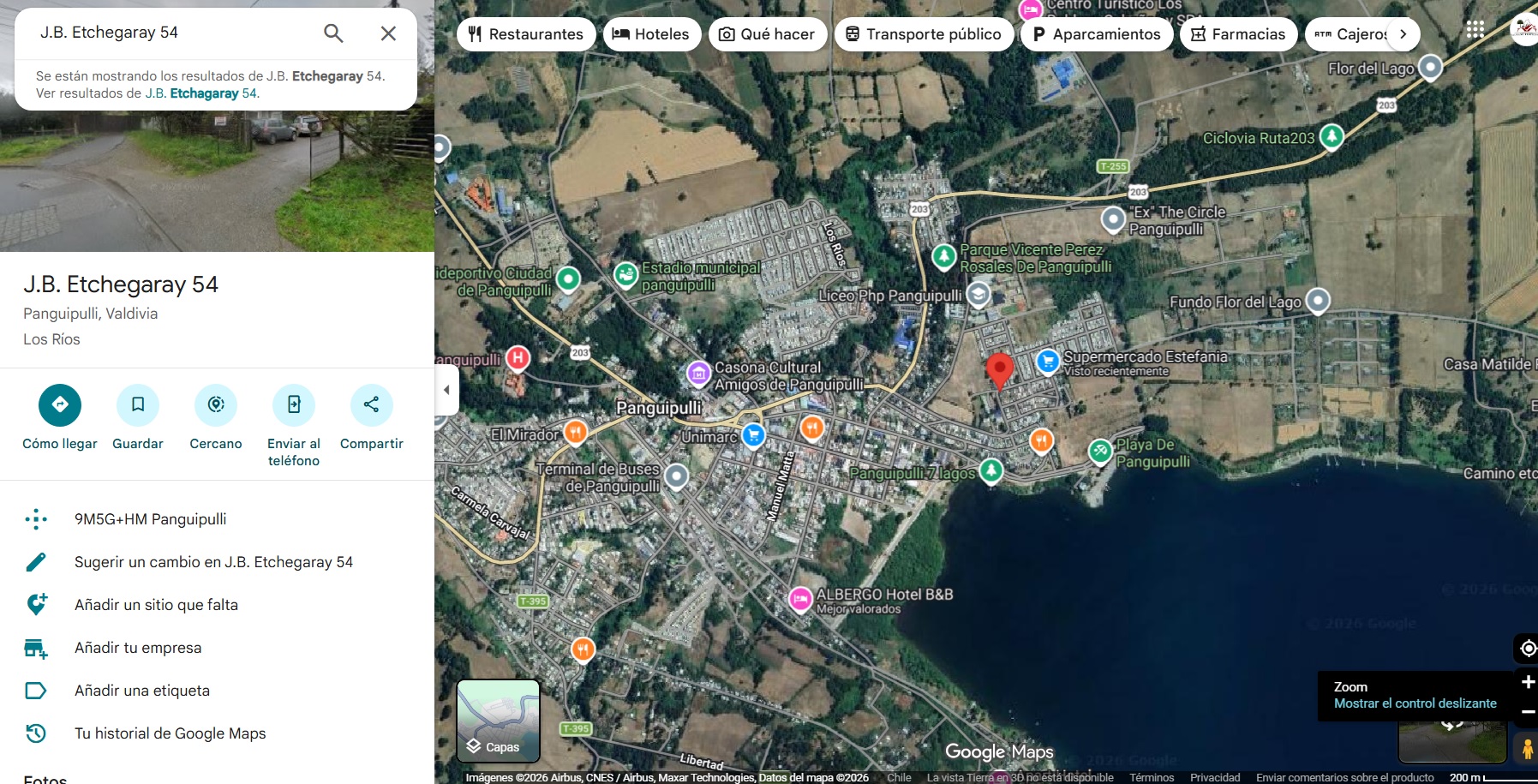Open the Google apps grid icon
The width and height of the screenshot is (1538, 784).
(1475, 30)
